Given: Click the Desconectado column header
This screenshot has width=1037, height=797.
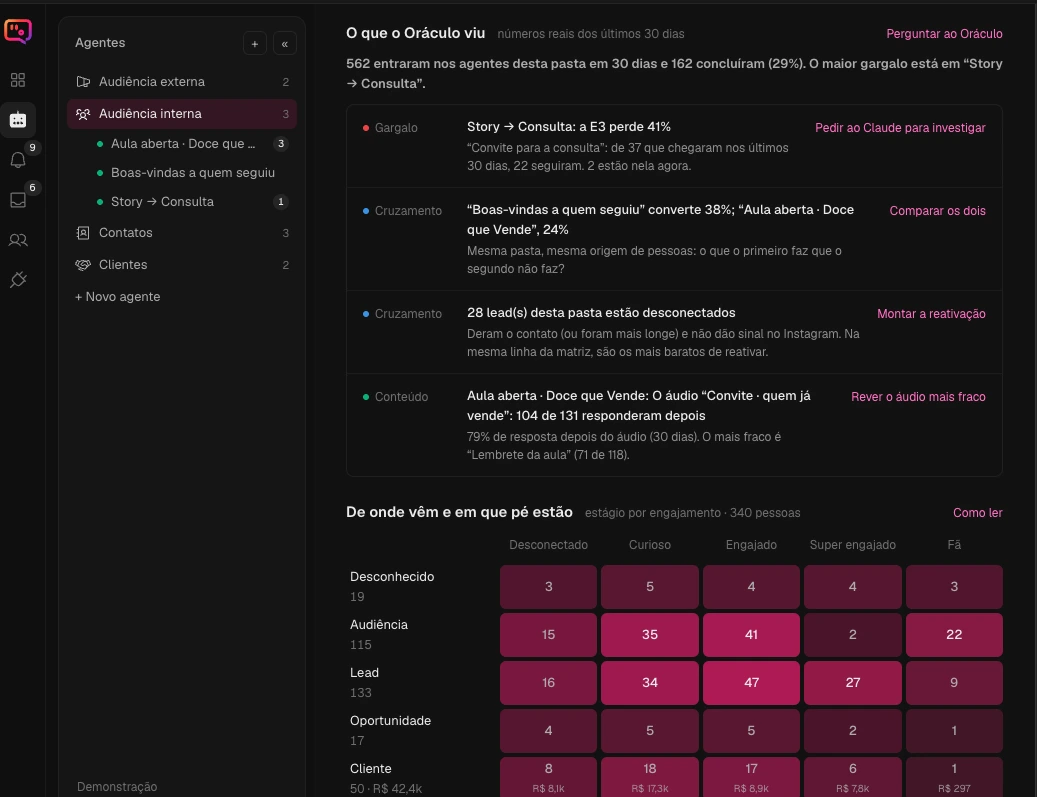Looking at the screenshot, I should click(548, 545).
